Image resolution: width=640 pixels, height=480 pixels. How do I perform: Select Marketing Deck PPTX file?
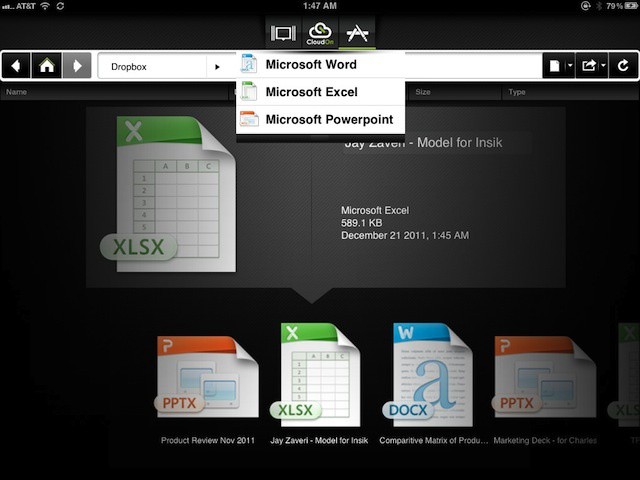pyautogui.click(x=545, y=380)
